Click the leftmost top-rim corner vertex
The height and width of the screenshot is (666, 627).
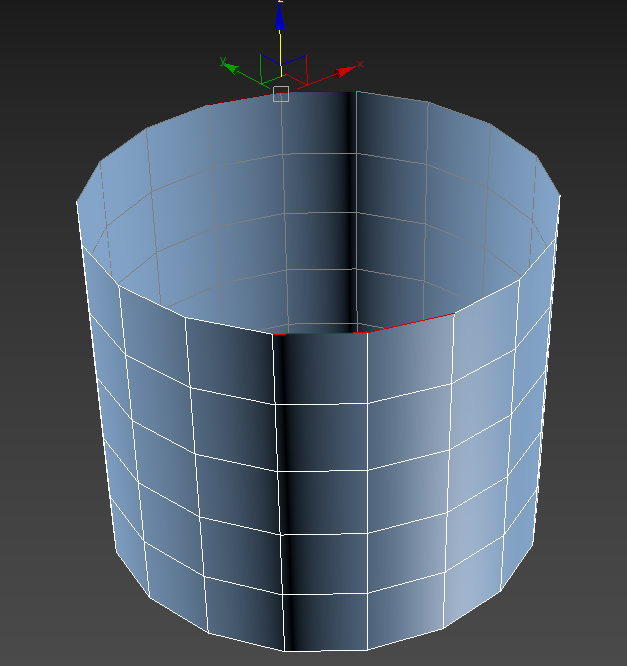[x=77, y=202]
